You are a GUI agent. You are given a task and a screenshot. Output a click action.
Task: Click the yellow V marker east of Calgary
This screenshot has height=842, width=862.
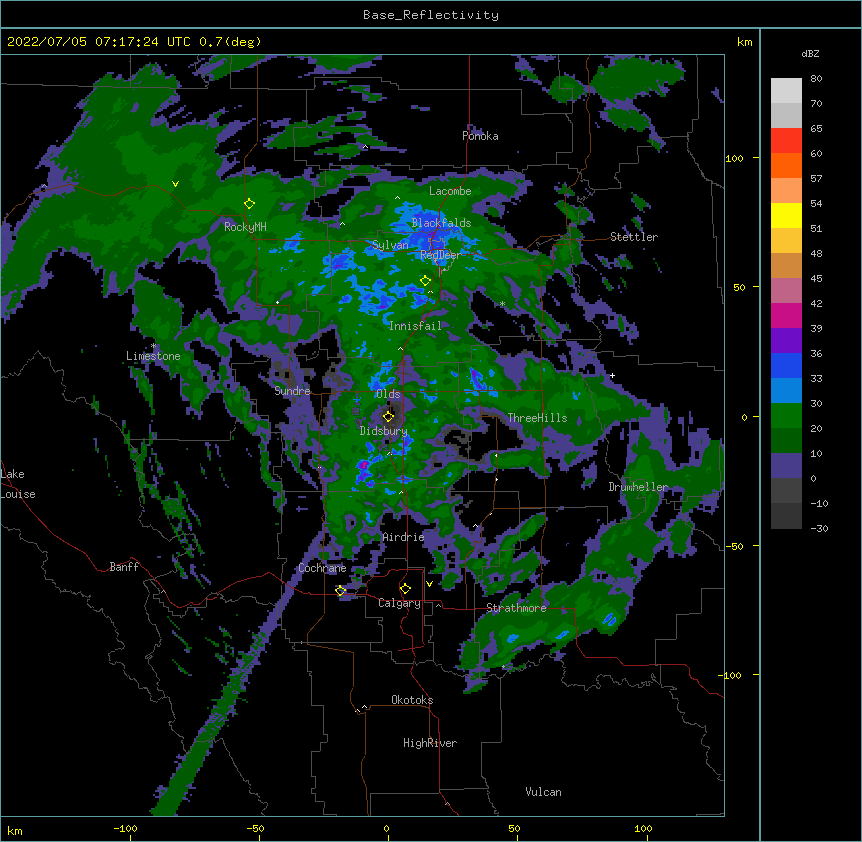point(429,584)
